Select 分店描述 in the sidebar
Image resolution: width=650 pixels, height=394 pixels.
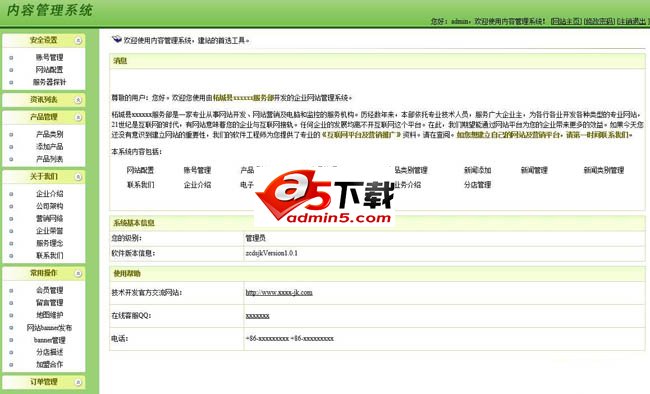tap(49, 352)
